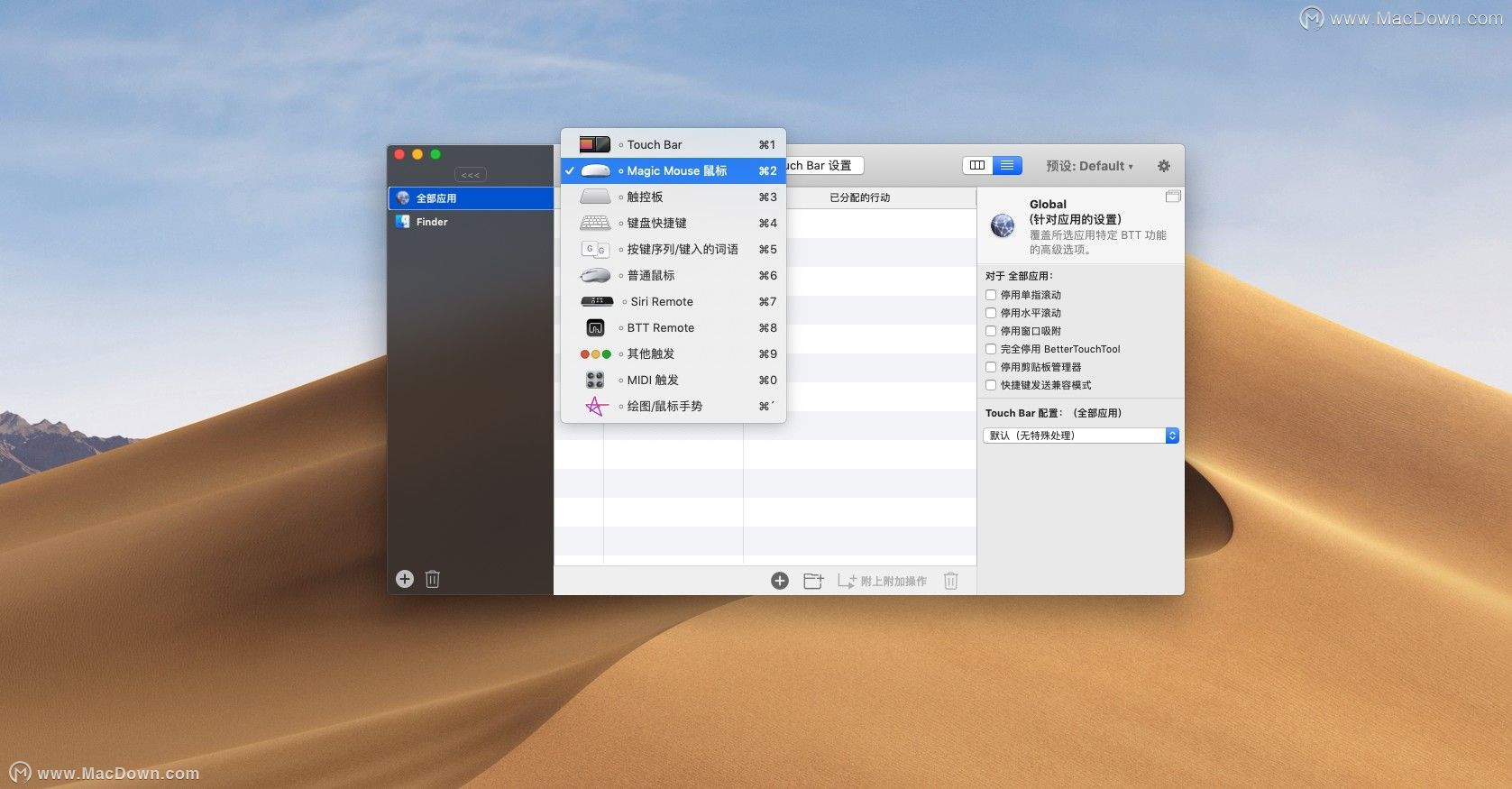Enable 快捷键发送兼容模式 checkbox

pos(991,385)
